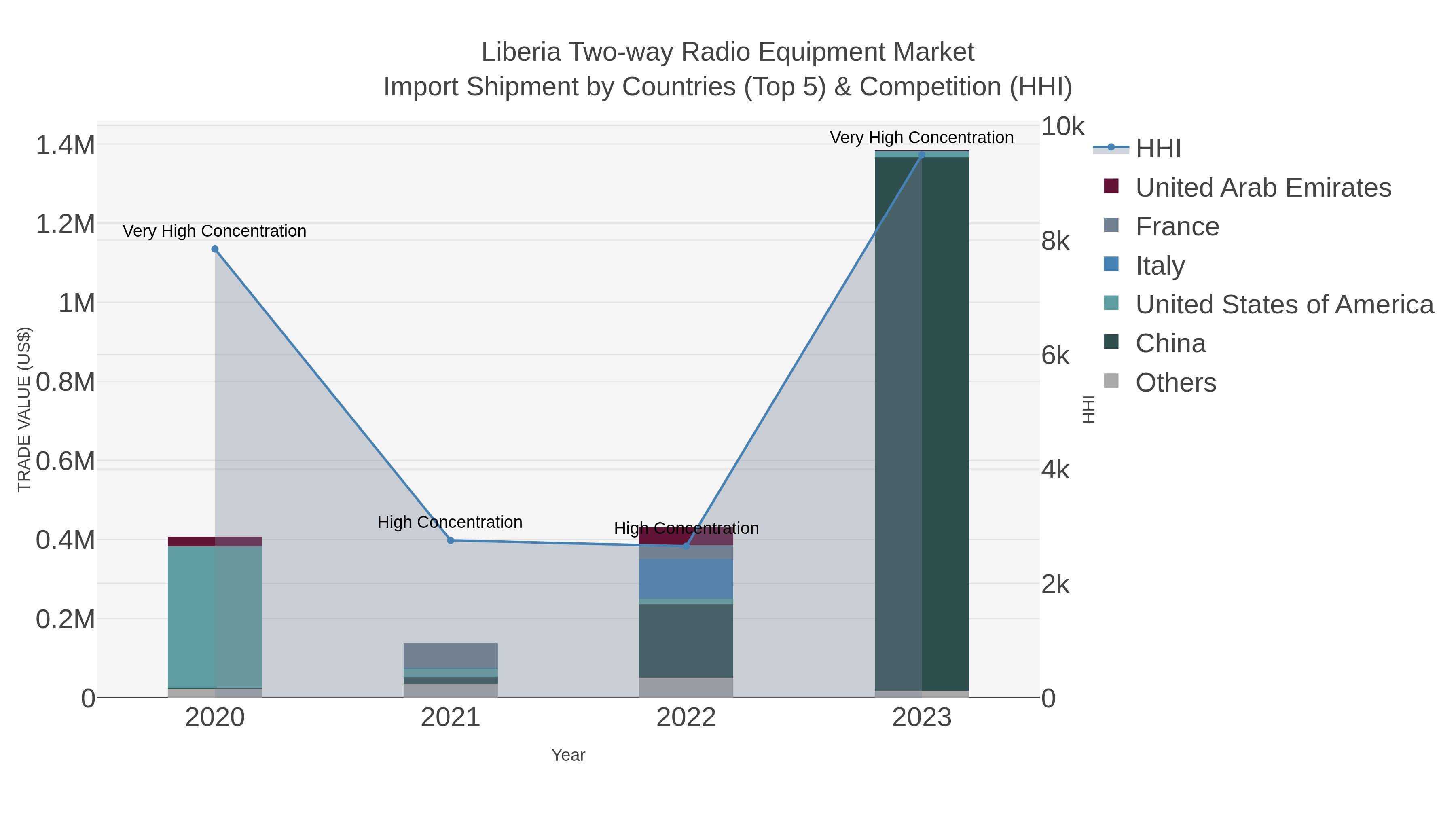
Task: Click the 2021 France bar segment
Action: tap(451, 656)
